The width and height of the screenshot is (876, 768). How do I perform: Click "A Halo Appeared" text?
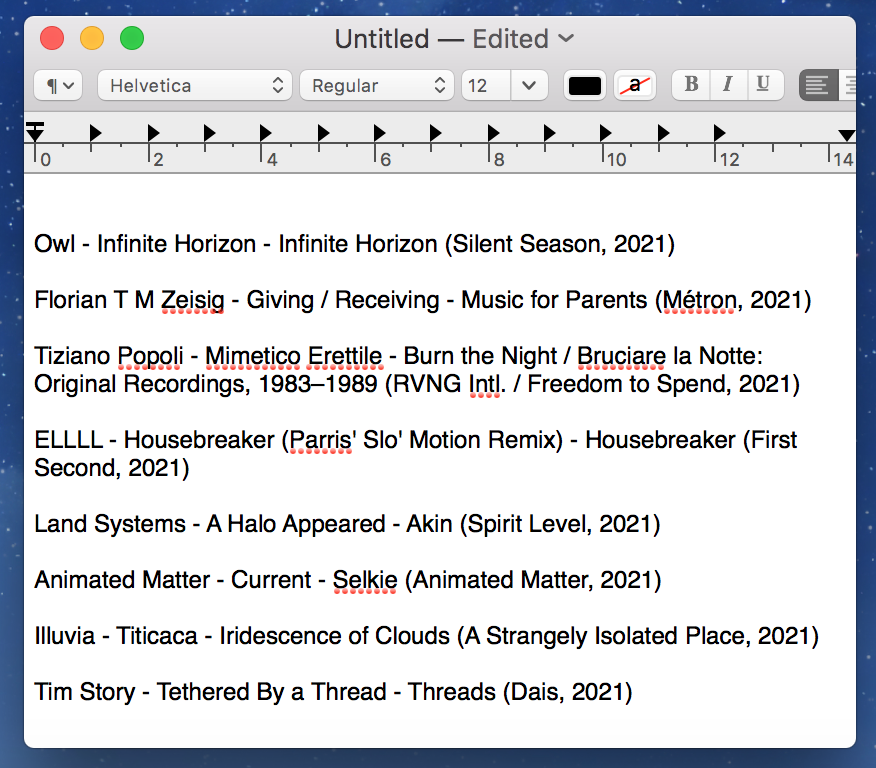296,524
